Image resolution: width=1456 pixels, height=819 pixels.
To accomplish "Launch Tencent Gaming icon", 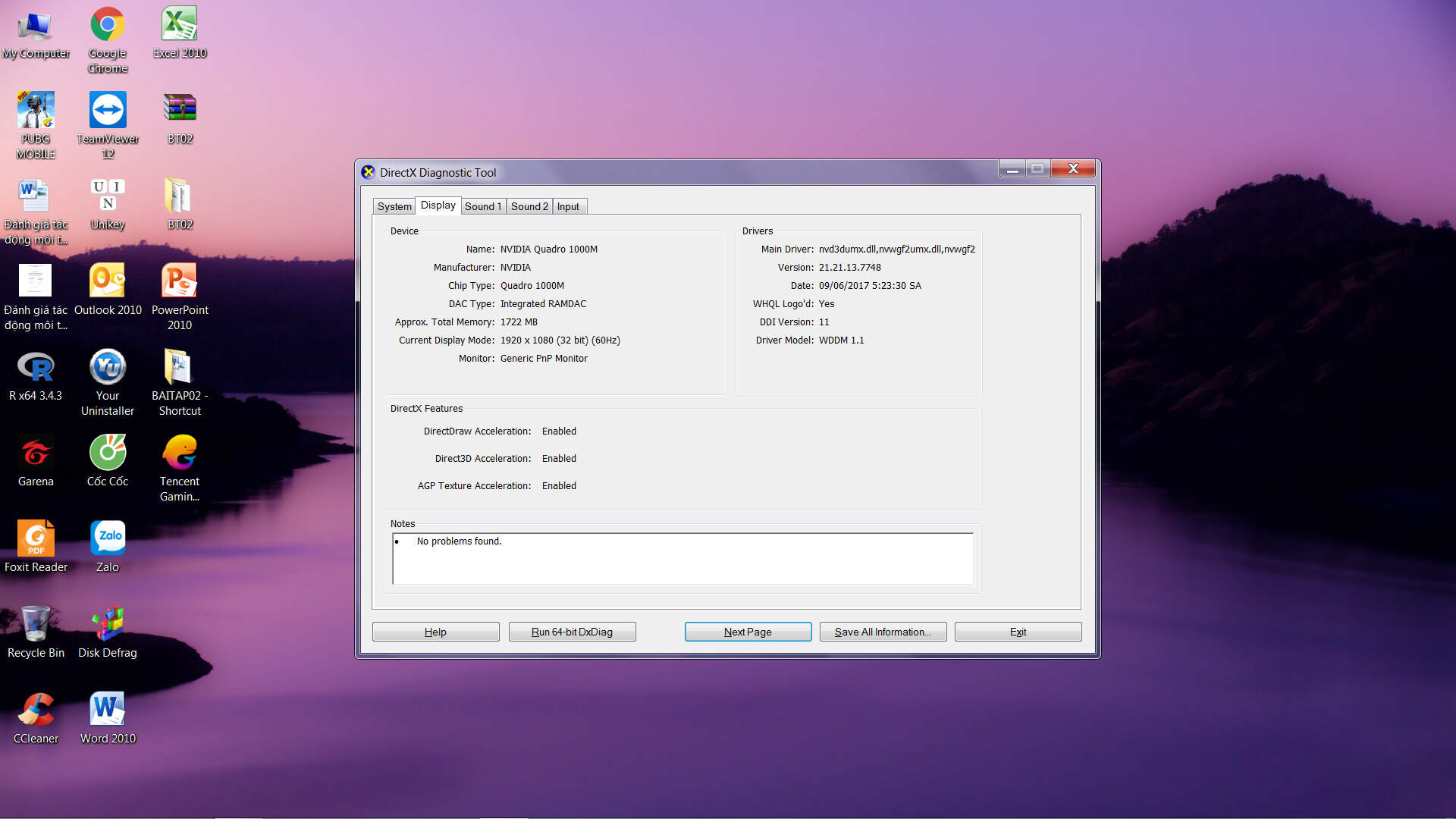I will pos(180,468).
